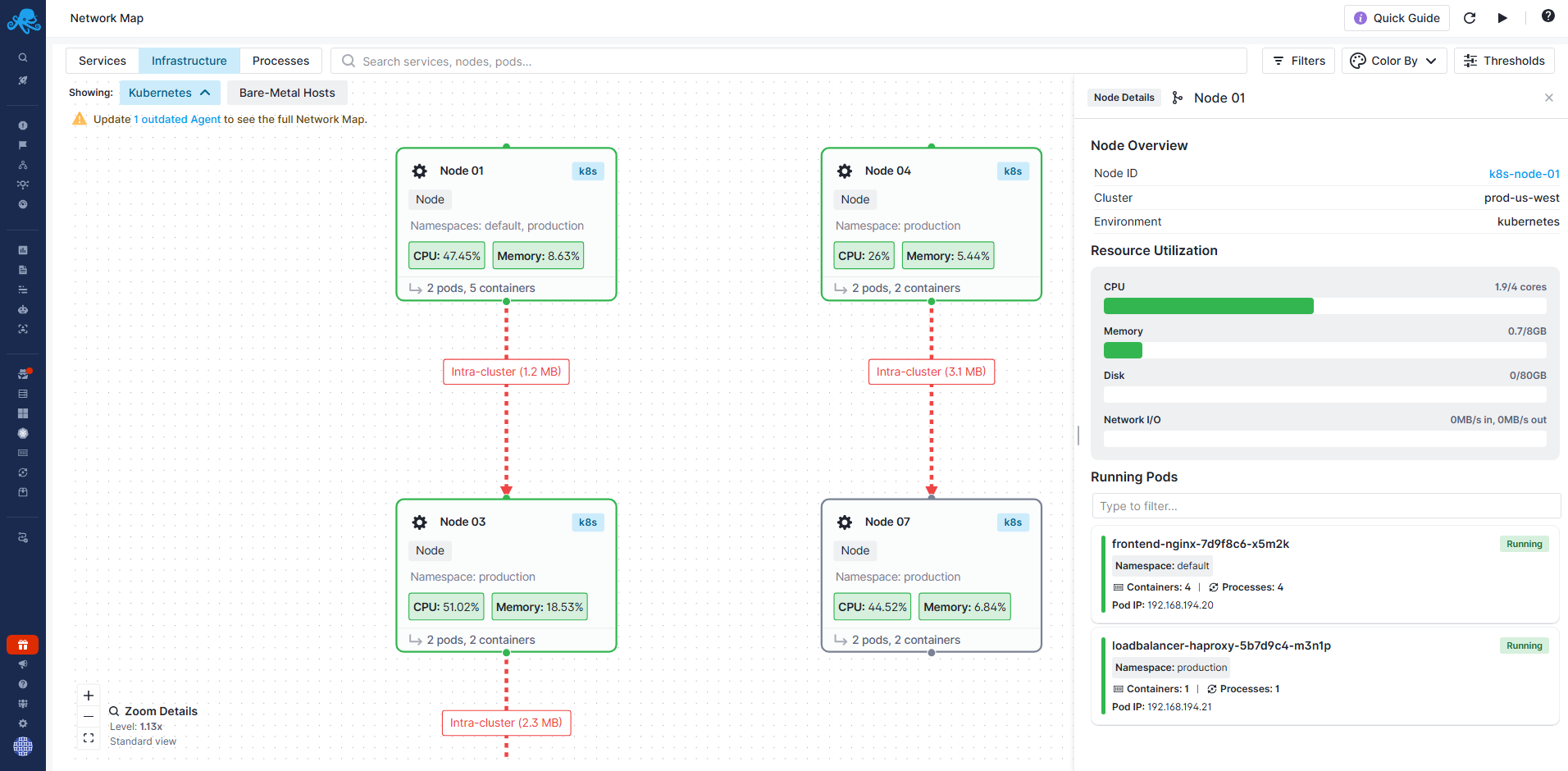Open the Color By dropdown
This screenshot has width=1568, height=771.
click(1393, 60)
